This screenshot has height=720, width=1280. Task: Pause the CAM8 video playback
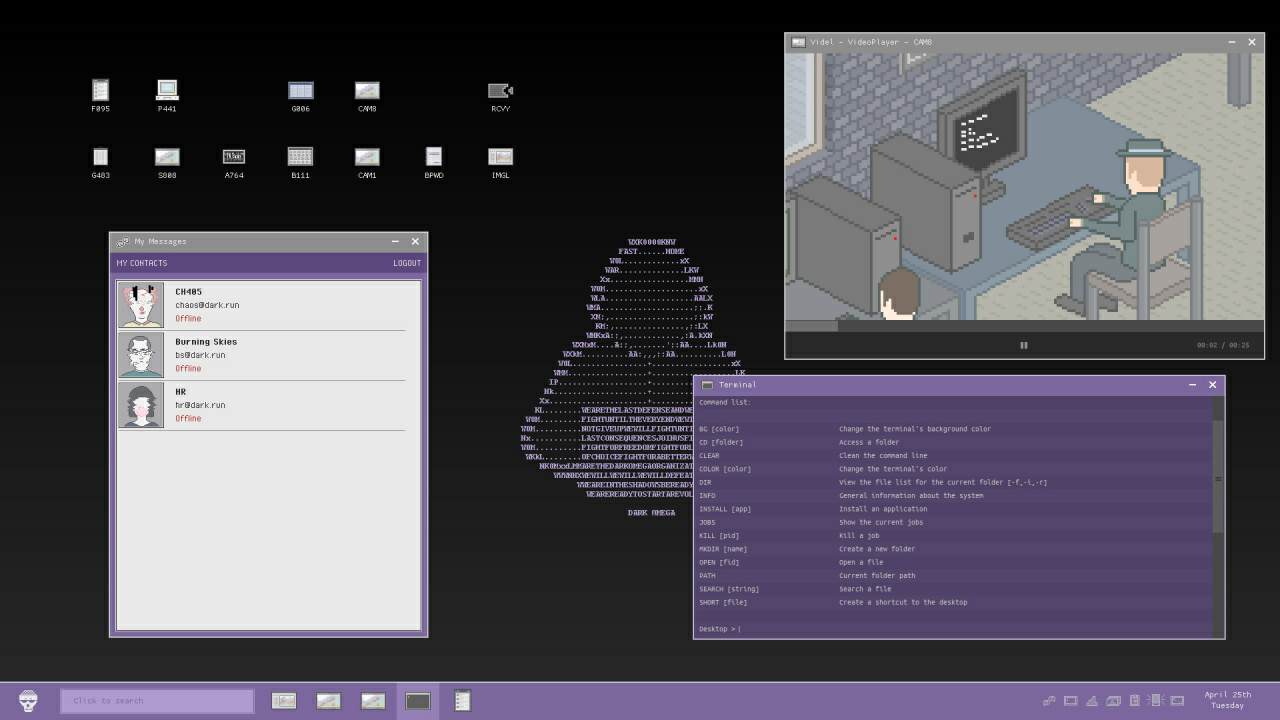point(1023,345)
